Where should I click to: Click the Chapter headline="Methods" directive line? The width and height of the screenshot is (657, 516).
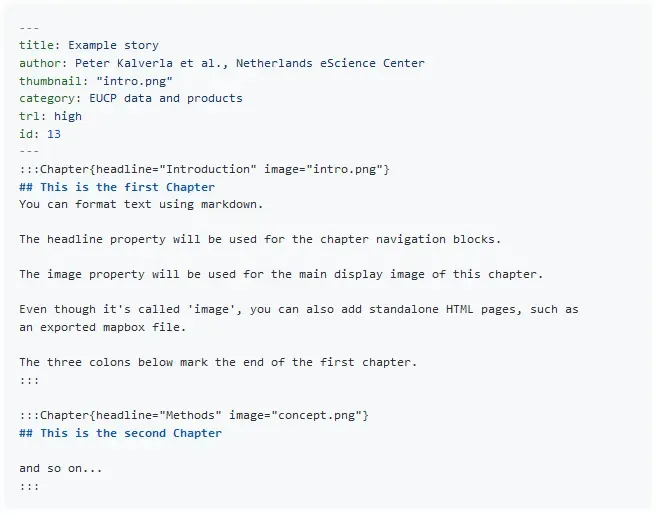(194, 415)
